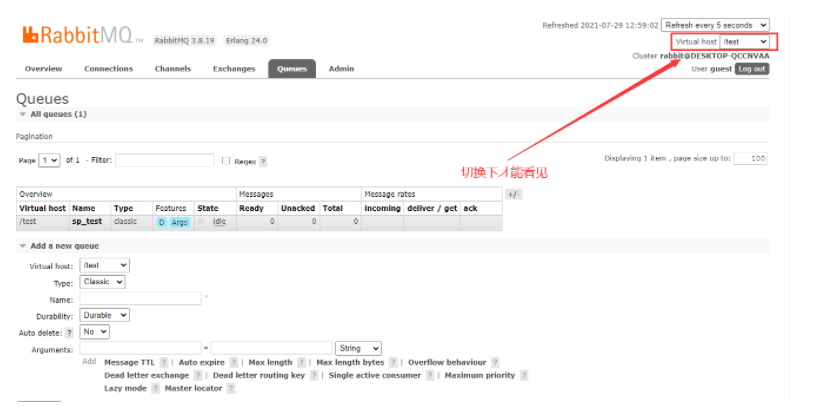Sort by Virtual host column
The height and width of the screenshot is (406, 816).
pos(43,208)
